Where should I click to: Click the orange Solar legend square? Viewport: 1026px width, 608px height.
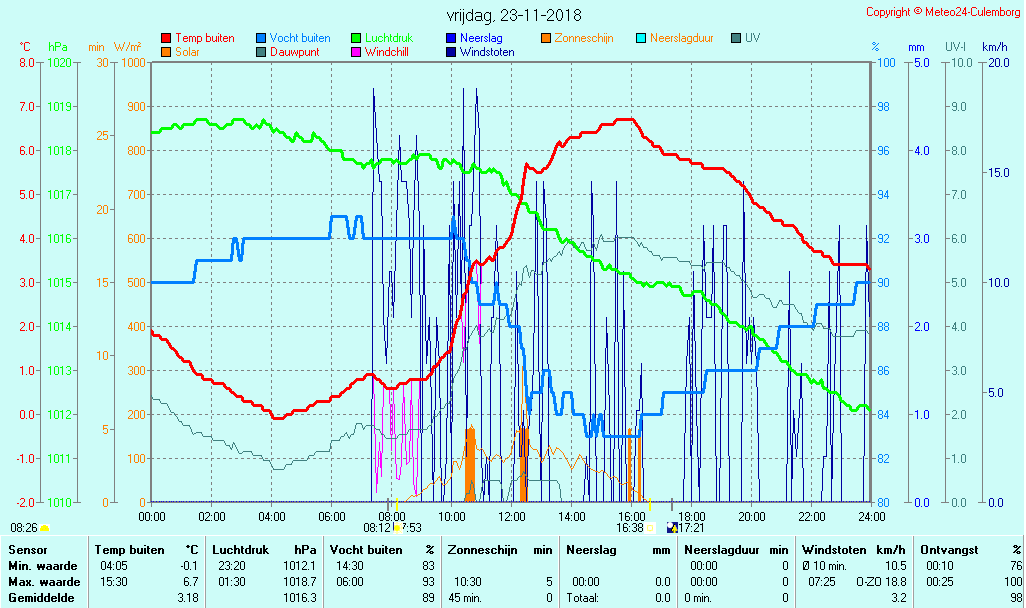pos(166,52)
